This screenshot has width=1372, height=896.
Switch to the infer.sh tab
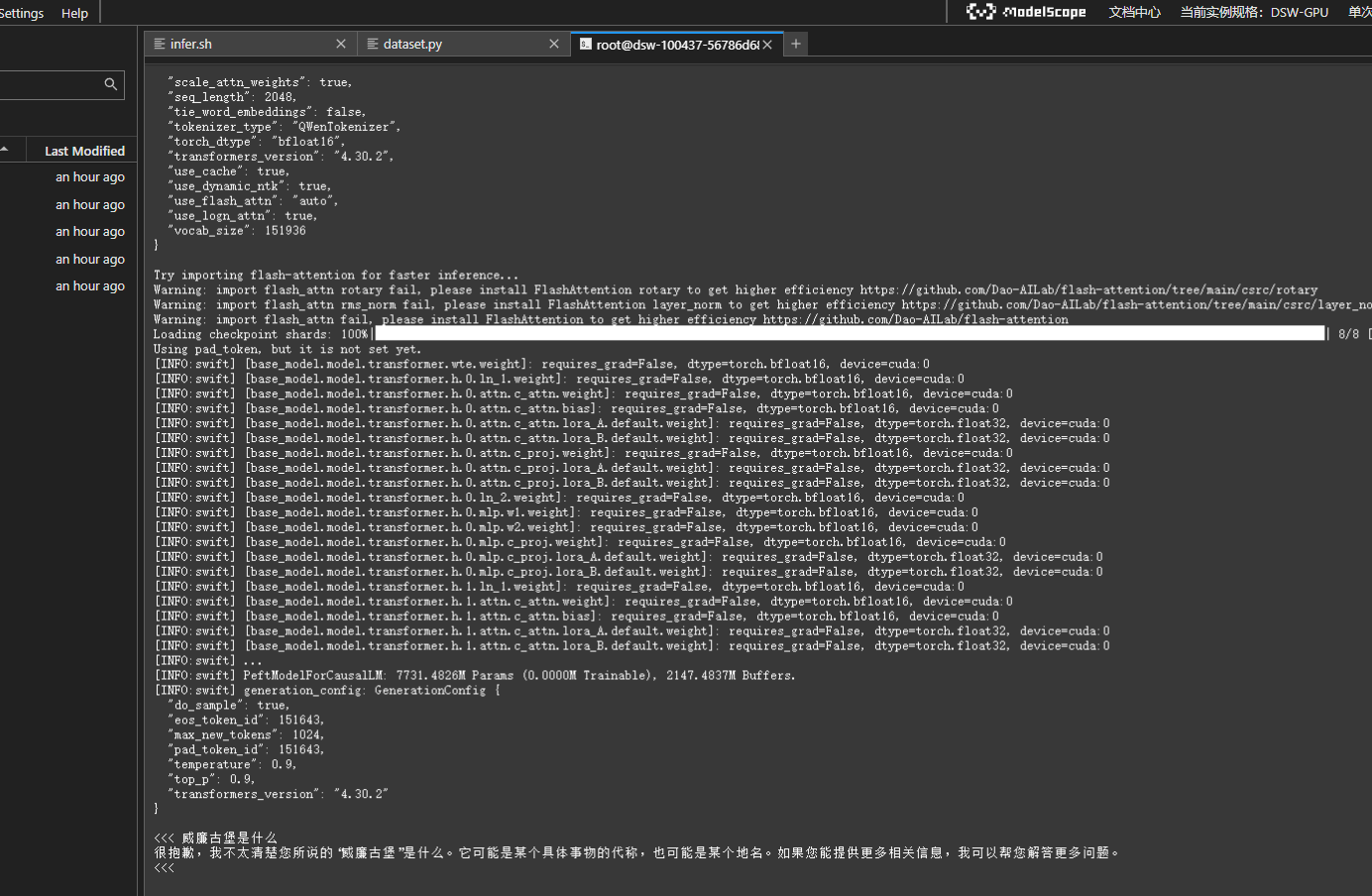click(x=250, y=44)
